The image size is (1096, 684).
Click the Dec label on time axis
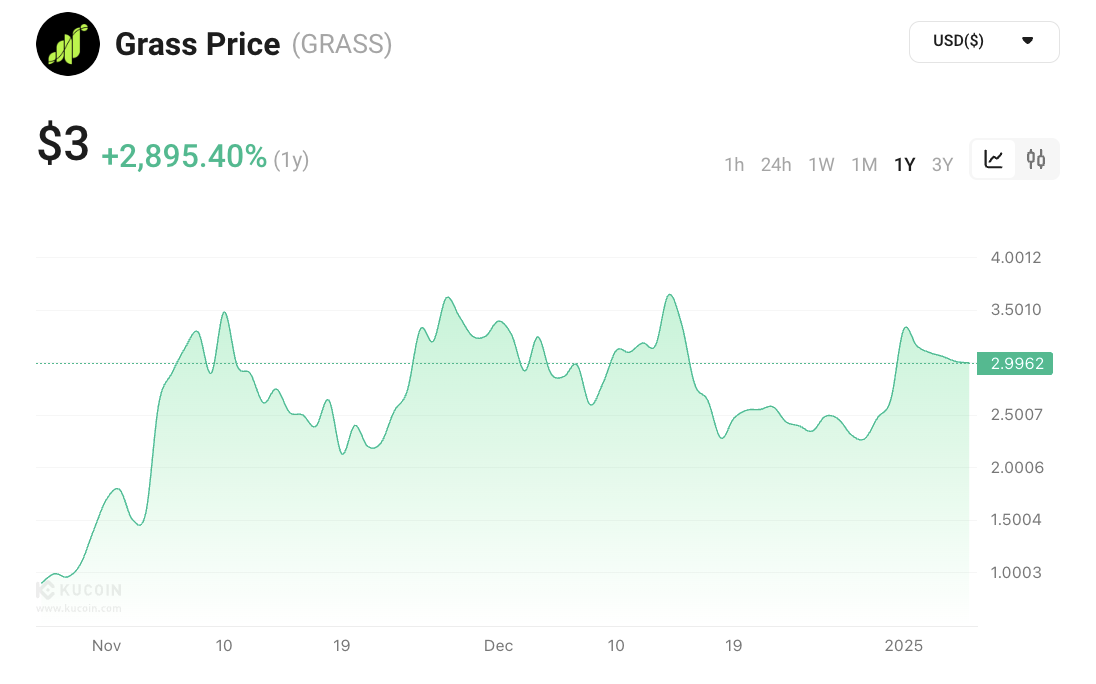pyautogui.click(x=498, y=646)
